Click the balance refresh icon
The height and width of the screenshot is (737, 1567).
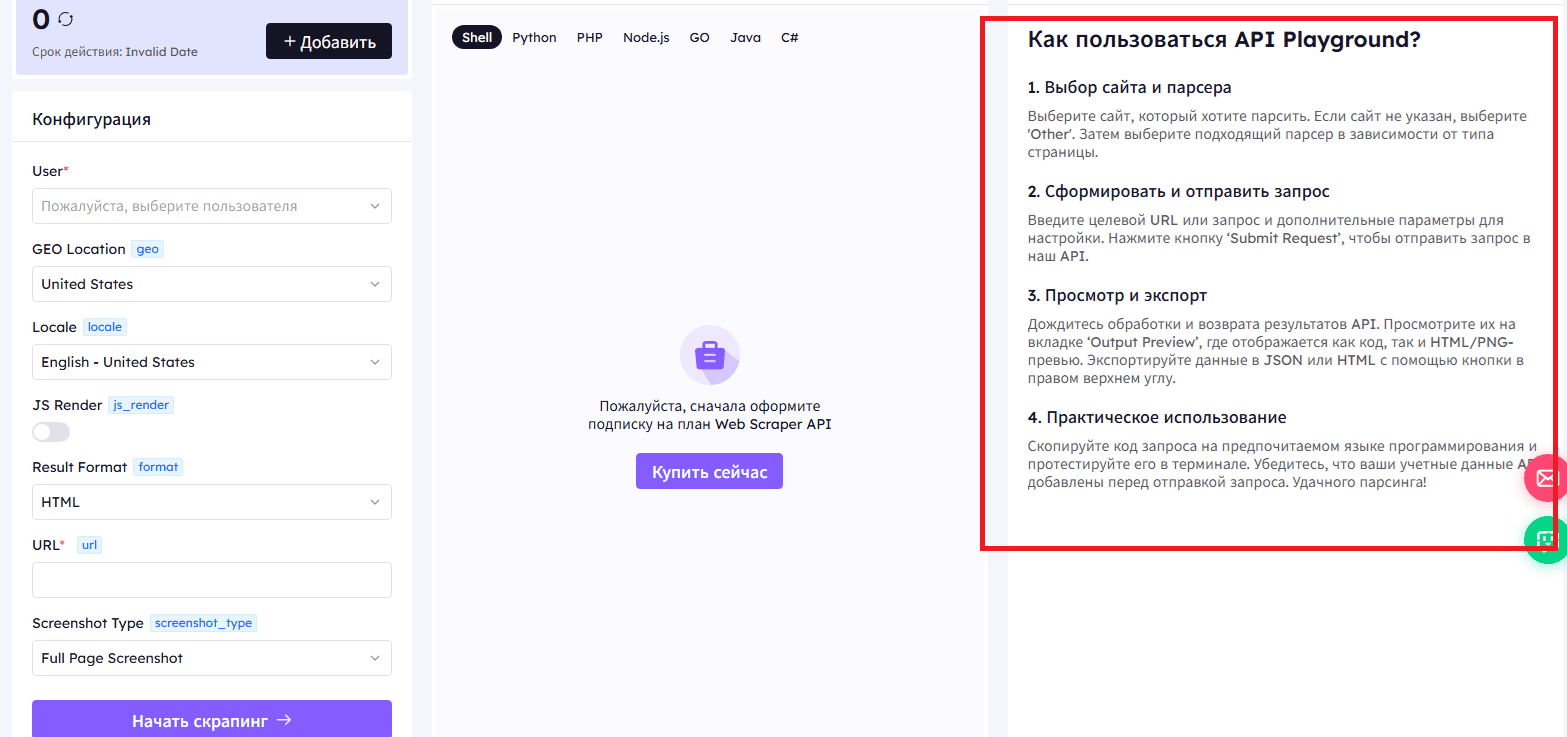[67, 19]
